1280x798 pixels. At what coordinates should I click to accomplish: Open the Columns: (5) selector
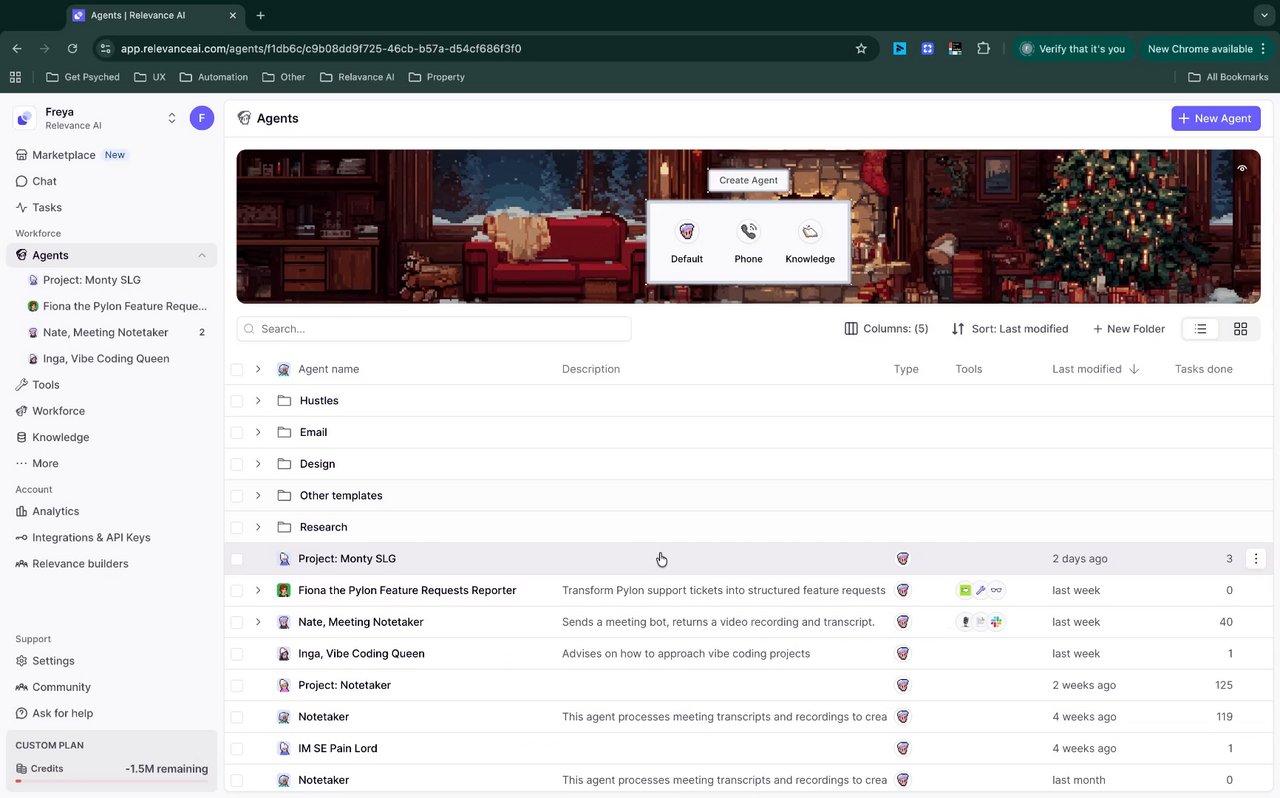(x=886, y=329)
